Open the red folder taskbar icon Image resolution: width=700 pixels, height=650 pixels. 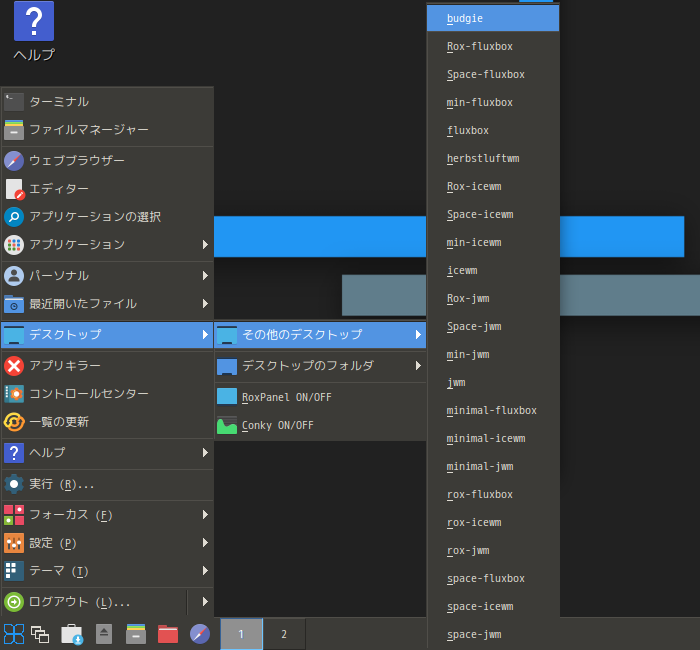[x=168, y=634]
